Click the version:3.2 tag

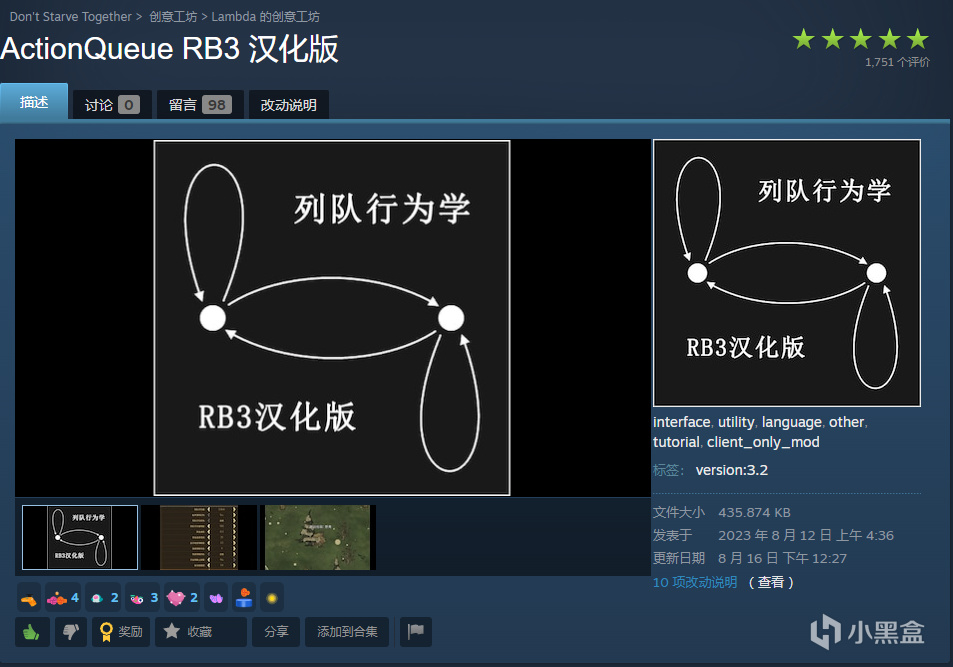point(732,470)
